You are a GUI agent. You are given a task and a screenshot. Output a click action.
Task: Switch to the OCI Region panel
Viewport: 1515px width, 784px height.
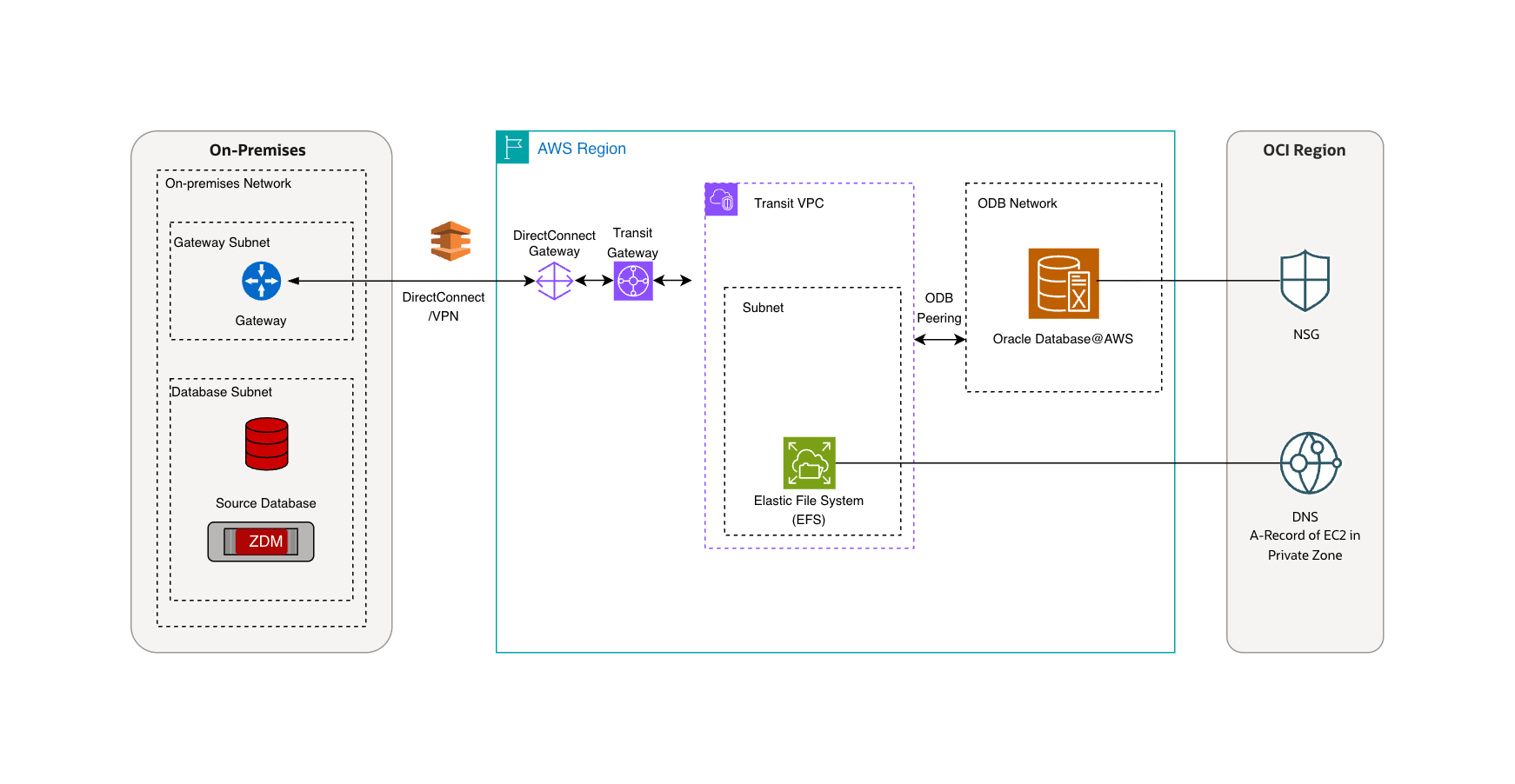tap(1305, 149)
